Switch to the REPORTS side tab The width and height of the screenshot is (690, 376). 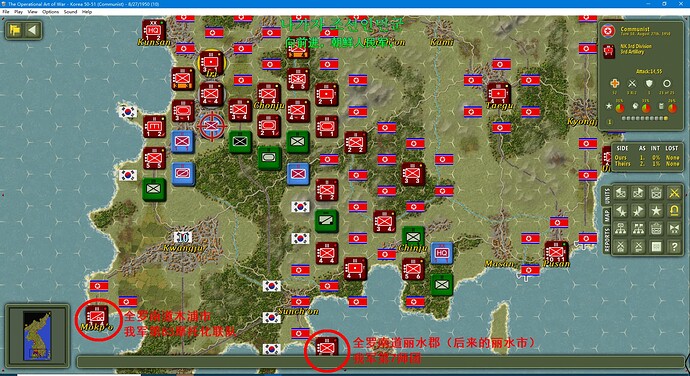607,240
